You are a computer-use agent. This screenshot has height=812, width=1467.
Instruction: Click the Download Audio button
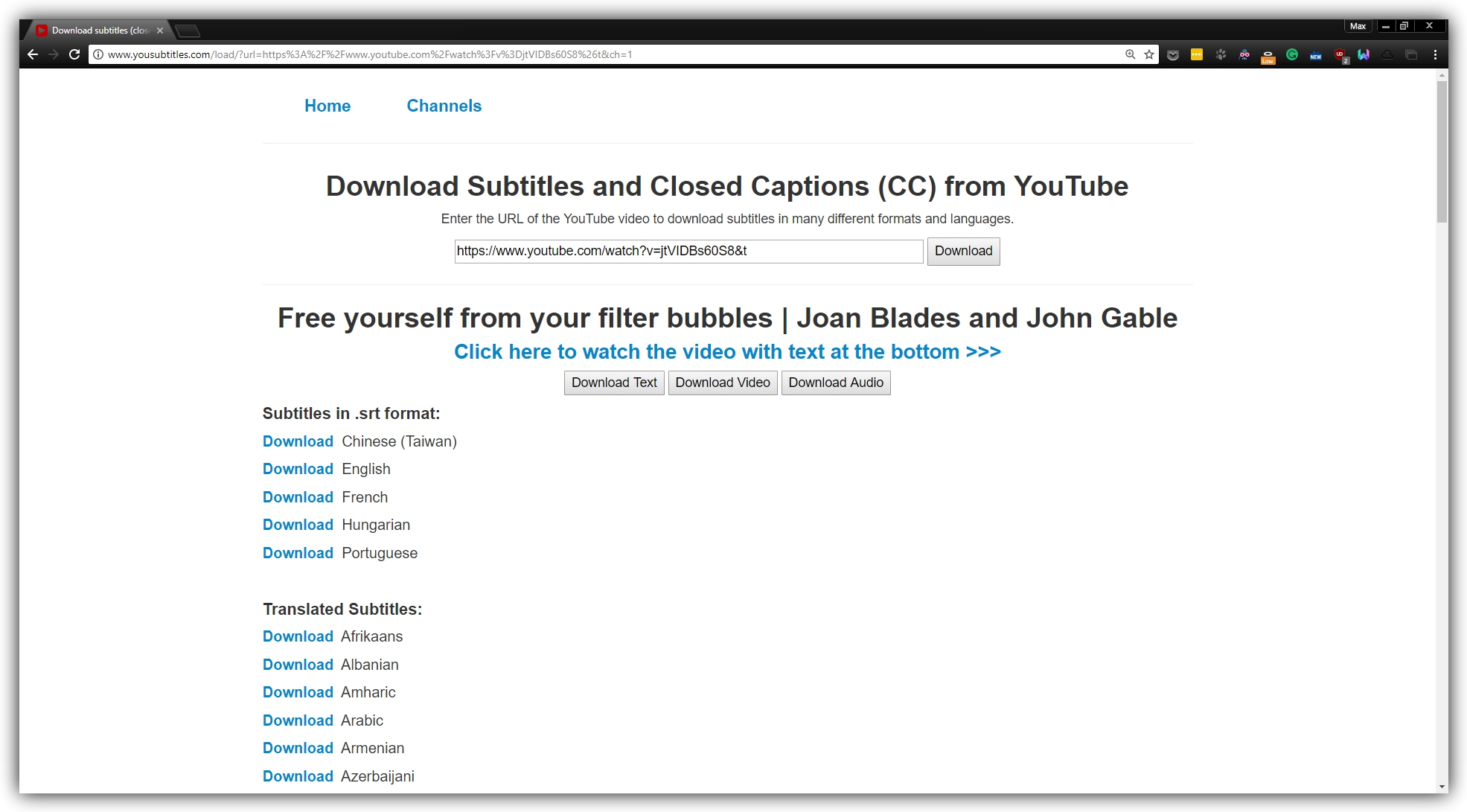(836, 383)
